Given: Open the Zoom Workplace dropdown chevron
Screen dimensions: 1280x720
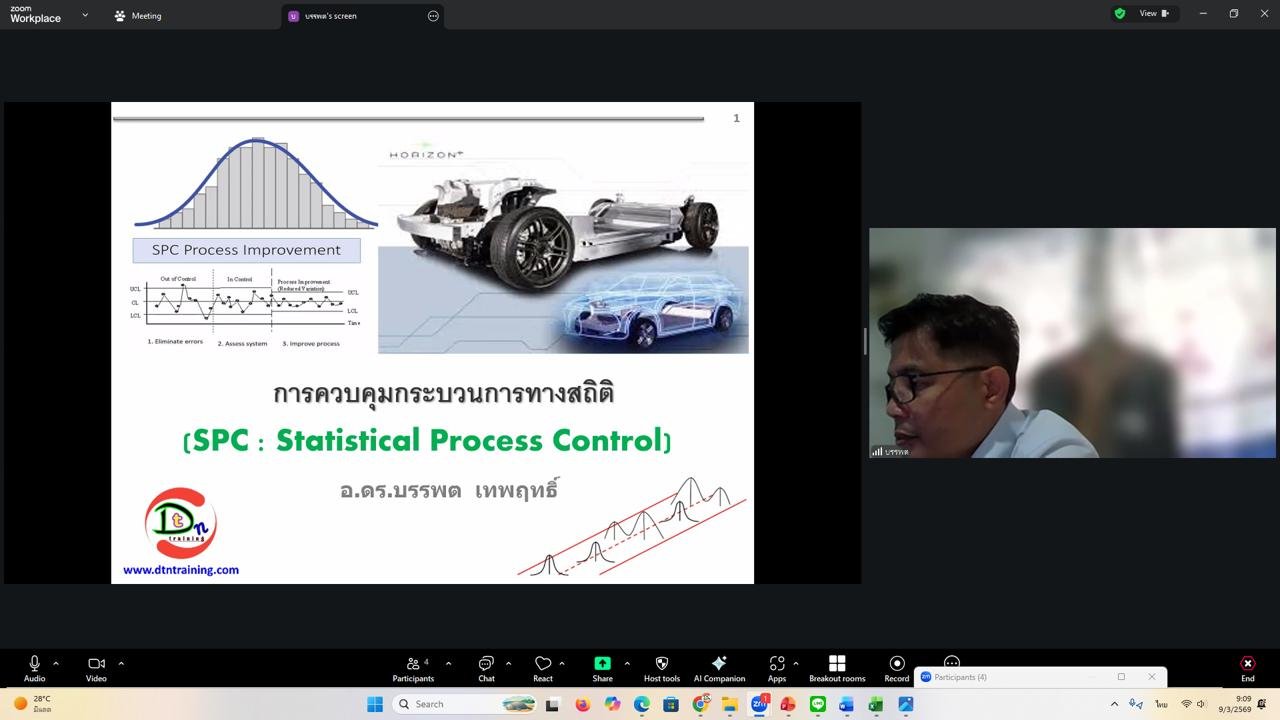Looking at the screenshot, I should [85, 15].
